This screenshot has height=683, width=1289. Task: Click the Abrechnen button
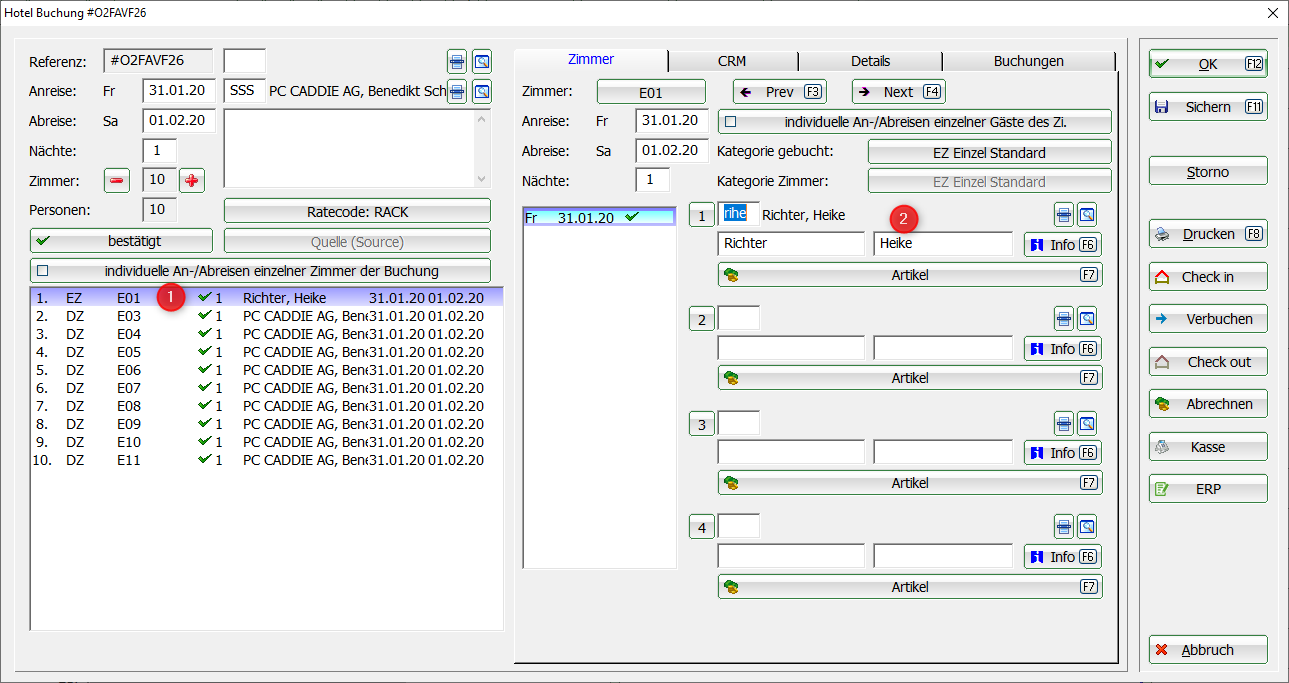[1208, 405]
